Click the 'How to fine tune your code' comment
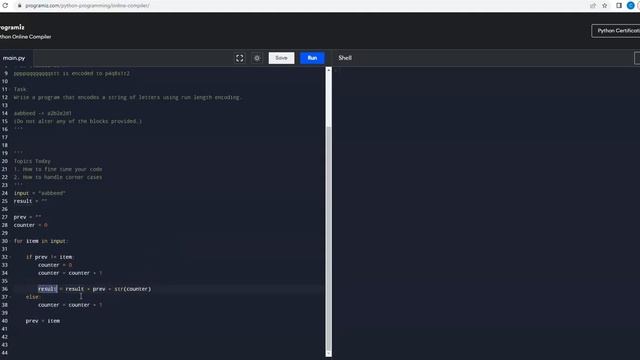Image resolution: width=640 pixels, height=360 pixels. click(x=58, y=169)
